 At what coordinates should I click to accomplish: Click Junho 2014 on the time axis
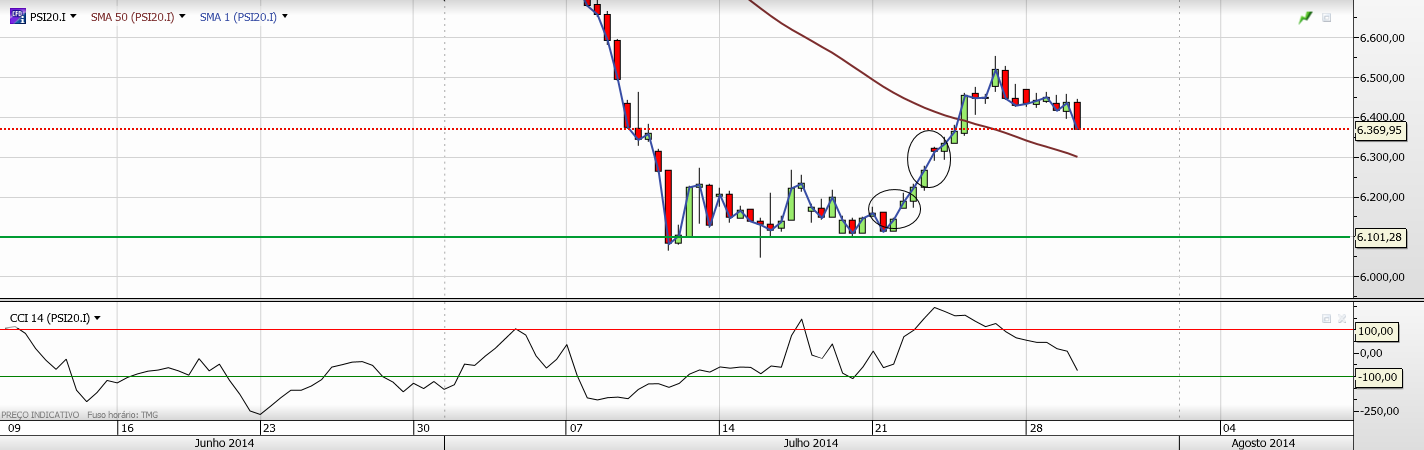pyautogui.click(x=224, y=443)
